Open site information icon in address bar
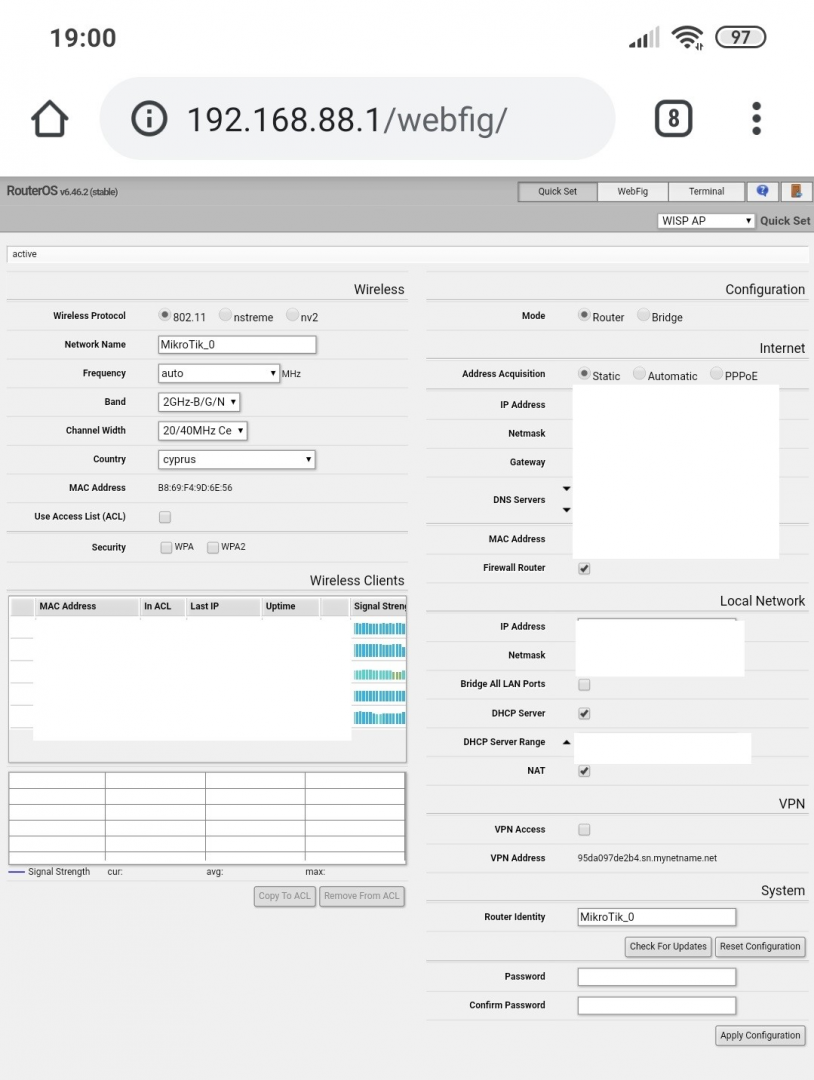Image resolution: width=814 pixels, height=1080 pixels. (149, 118)
